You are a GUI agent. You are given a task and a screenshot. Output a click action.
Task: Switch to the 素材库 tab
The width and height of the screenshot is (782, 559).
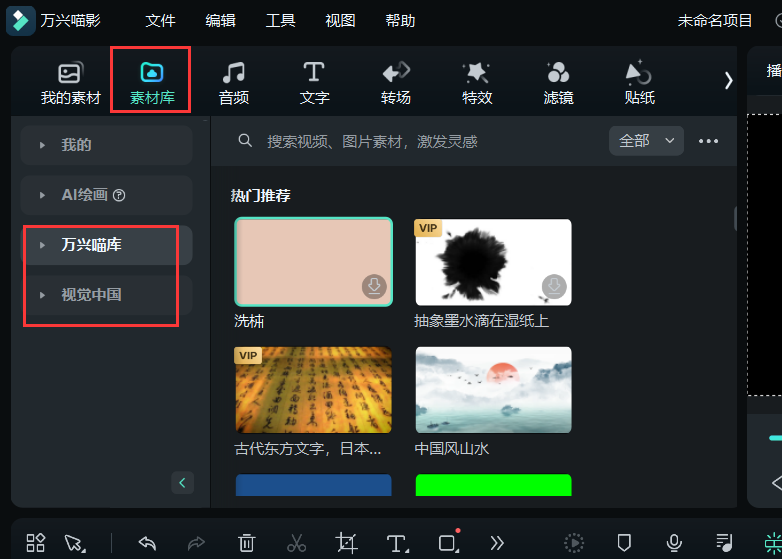(152, 83)
